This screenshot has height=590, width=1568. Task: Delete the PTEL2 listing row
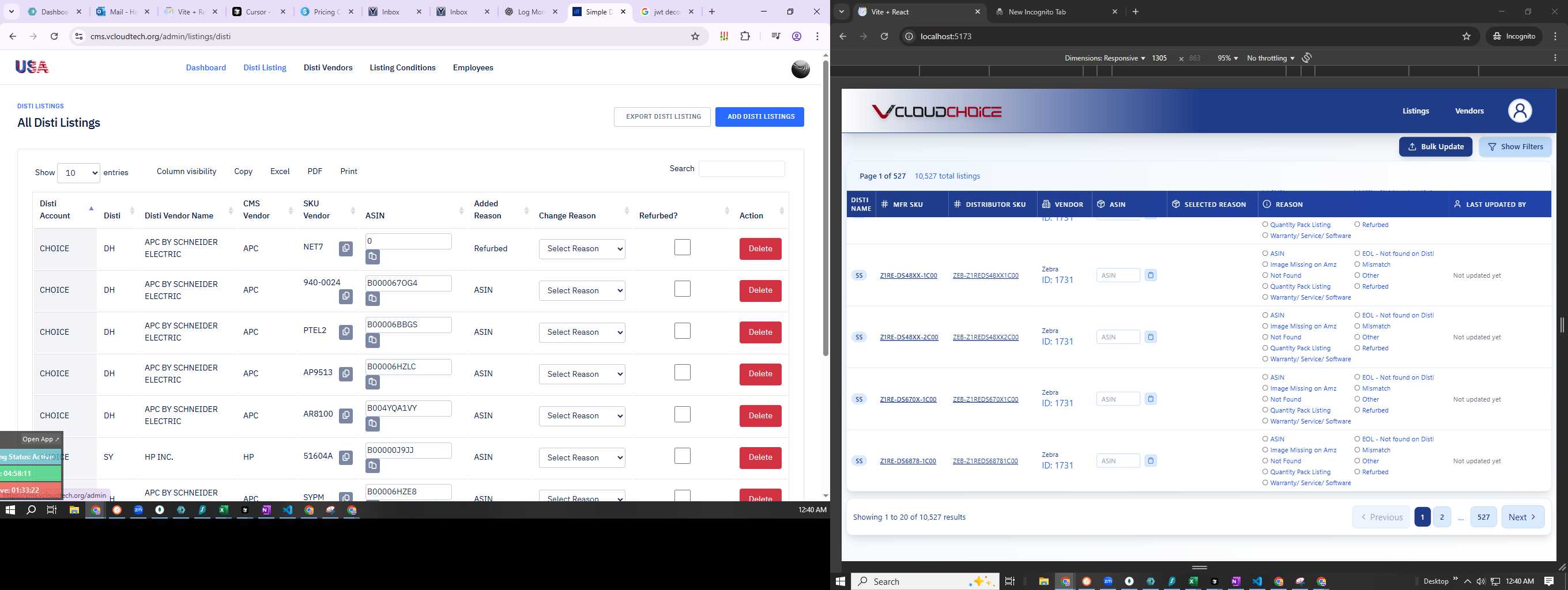[760, 332]
